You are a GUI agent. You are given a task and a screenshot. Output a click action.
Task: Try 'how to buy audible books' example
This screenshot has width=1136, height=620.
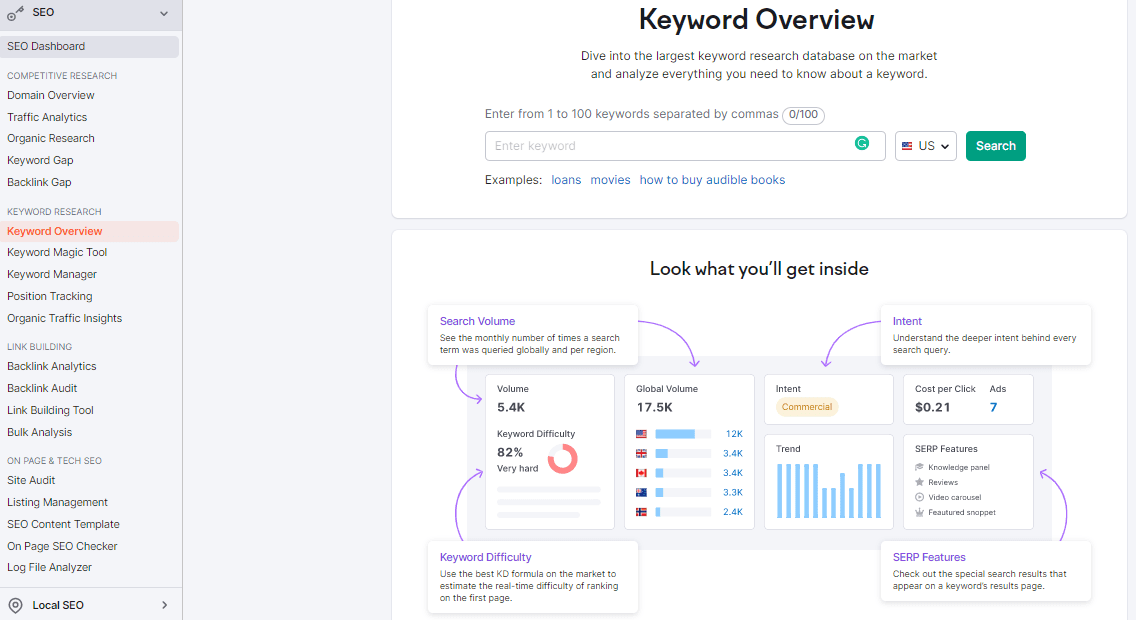(x=712, y=180)
